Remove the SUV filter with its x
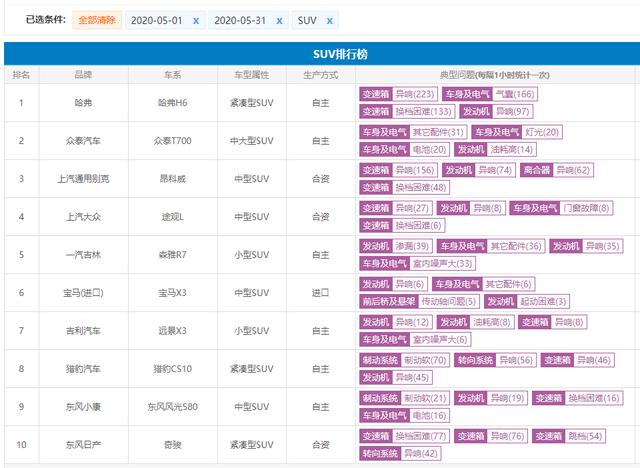Screen dimensions: 640x468 (x=329, y=21)
